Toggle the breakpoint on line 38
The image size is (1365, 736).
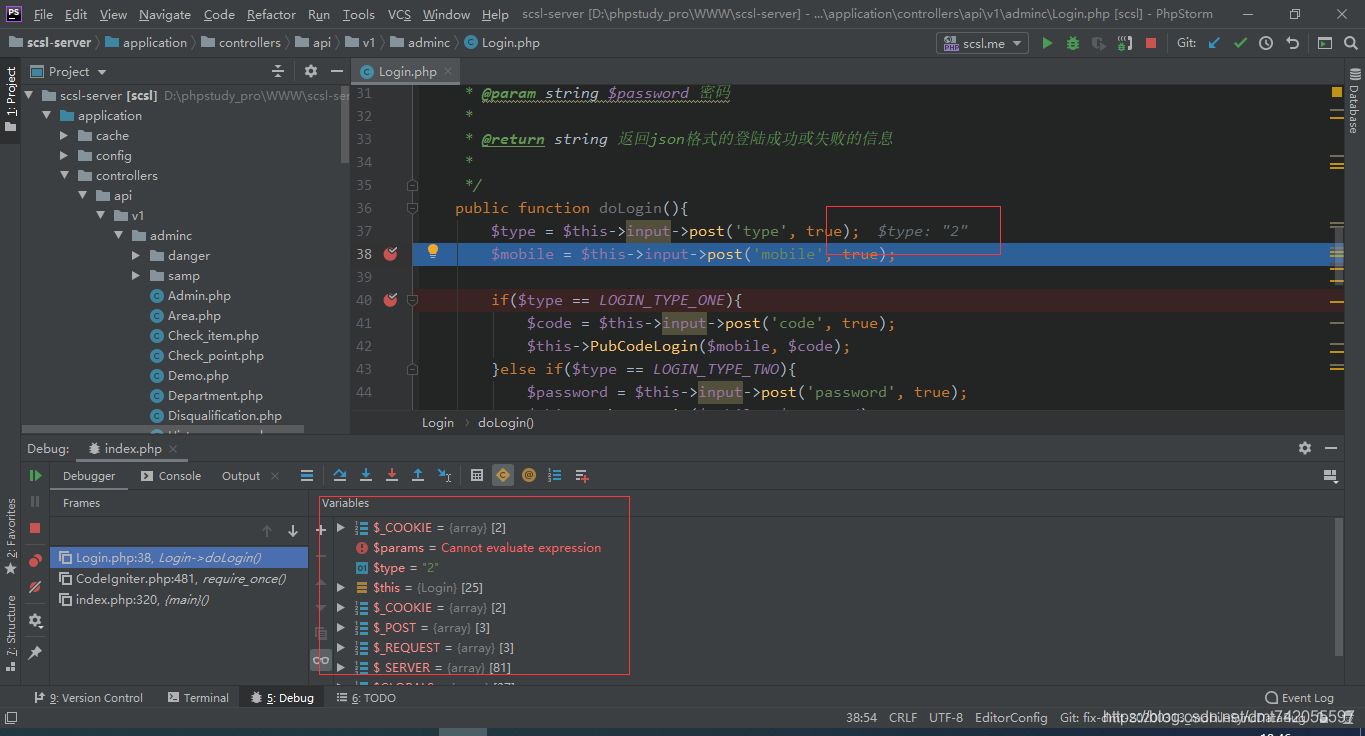391,254
